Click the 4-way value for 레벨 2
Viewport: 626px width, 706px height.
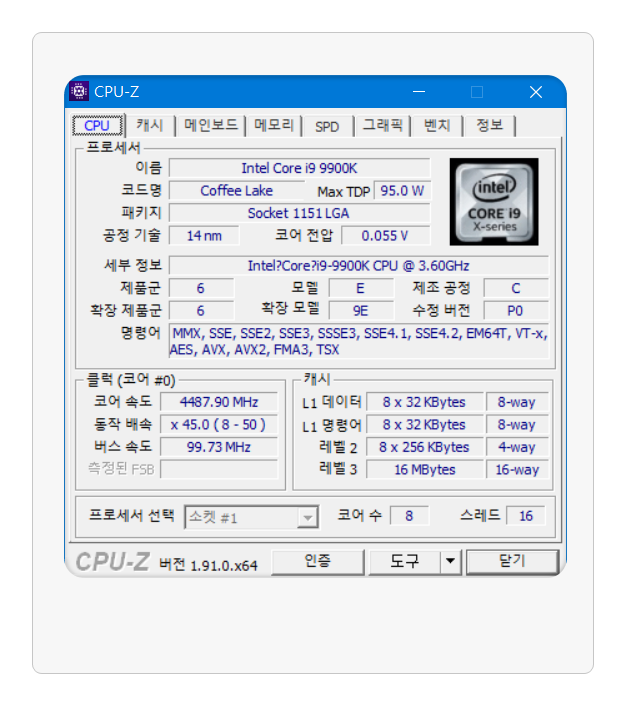pyautogui.click(x=517, y=447)
